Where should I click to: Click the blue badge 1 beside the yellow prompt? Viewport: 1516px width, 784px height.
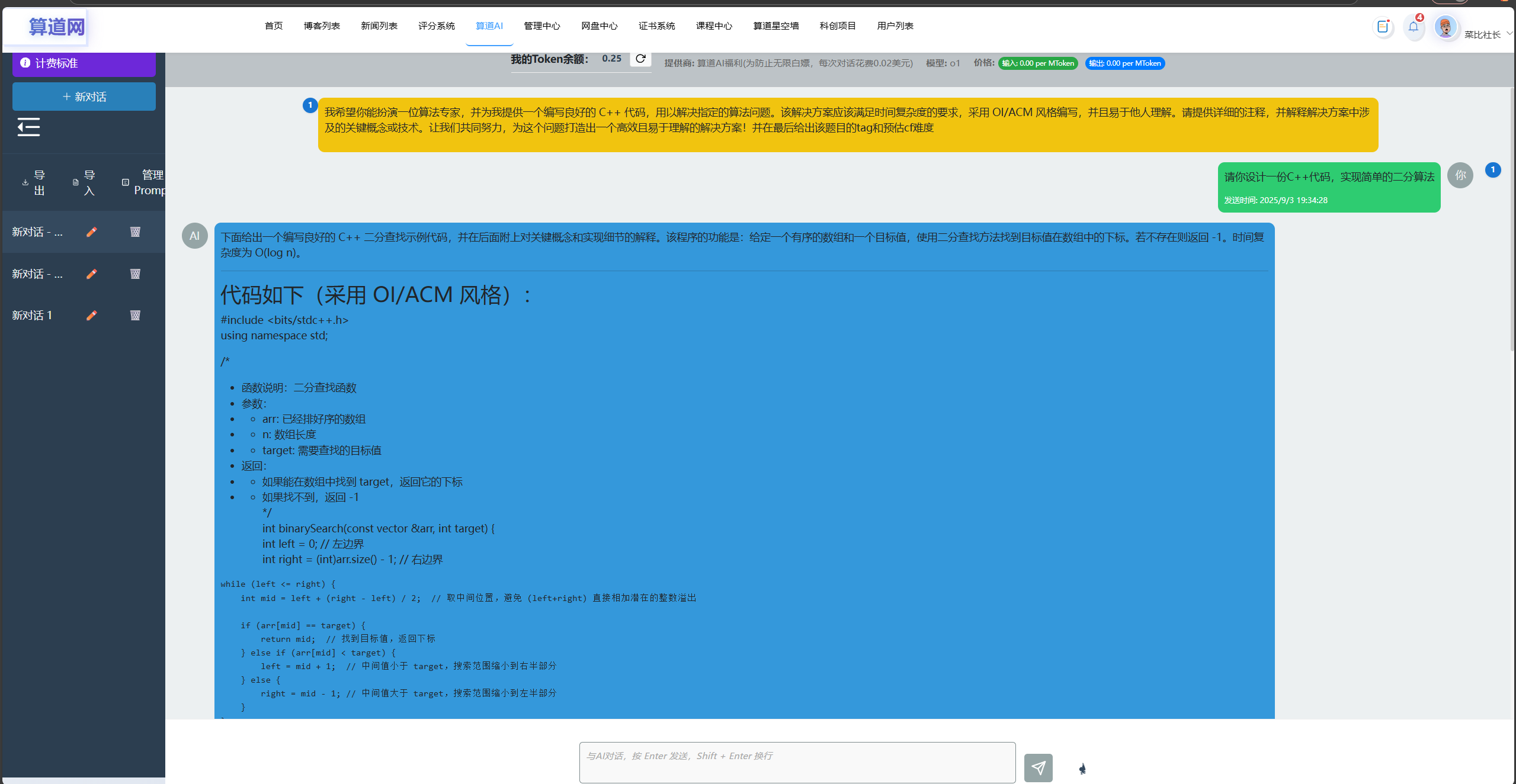click(x=310, y=105)
